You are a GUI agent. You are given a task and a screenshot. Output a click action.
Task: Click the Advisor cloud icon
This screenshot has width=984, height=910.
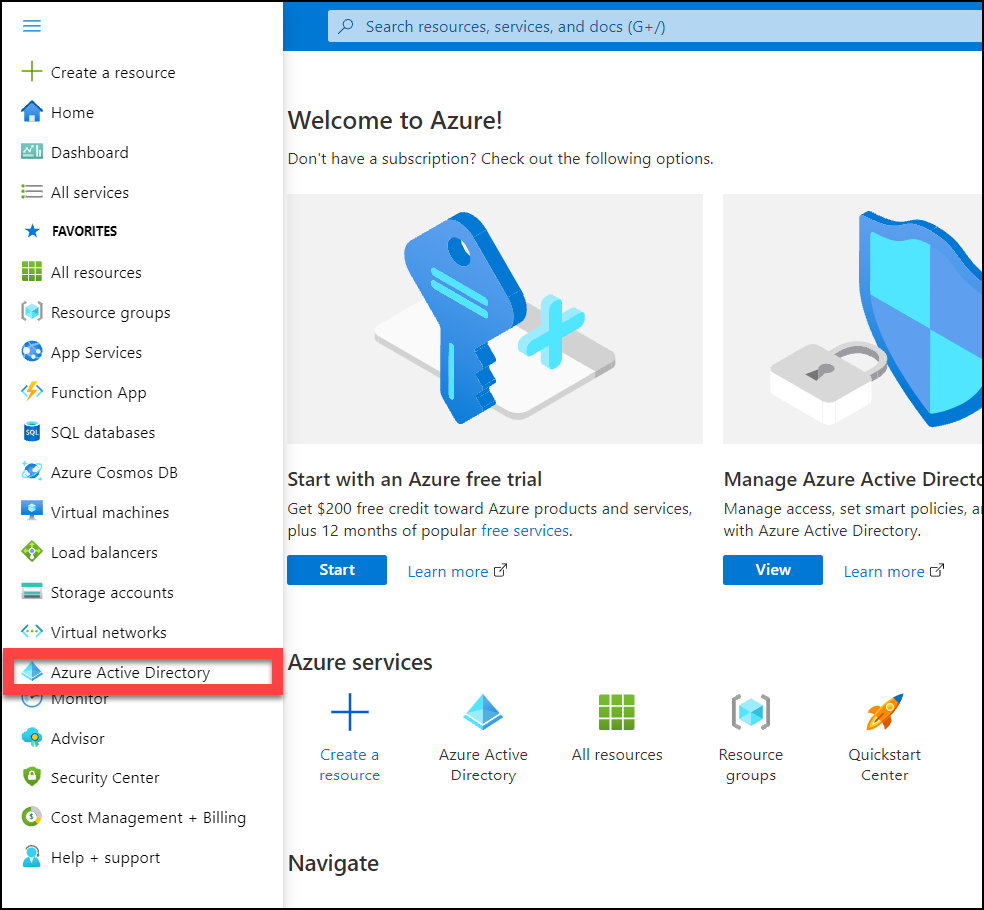tap(31, 737)
